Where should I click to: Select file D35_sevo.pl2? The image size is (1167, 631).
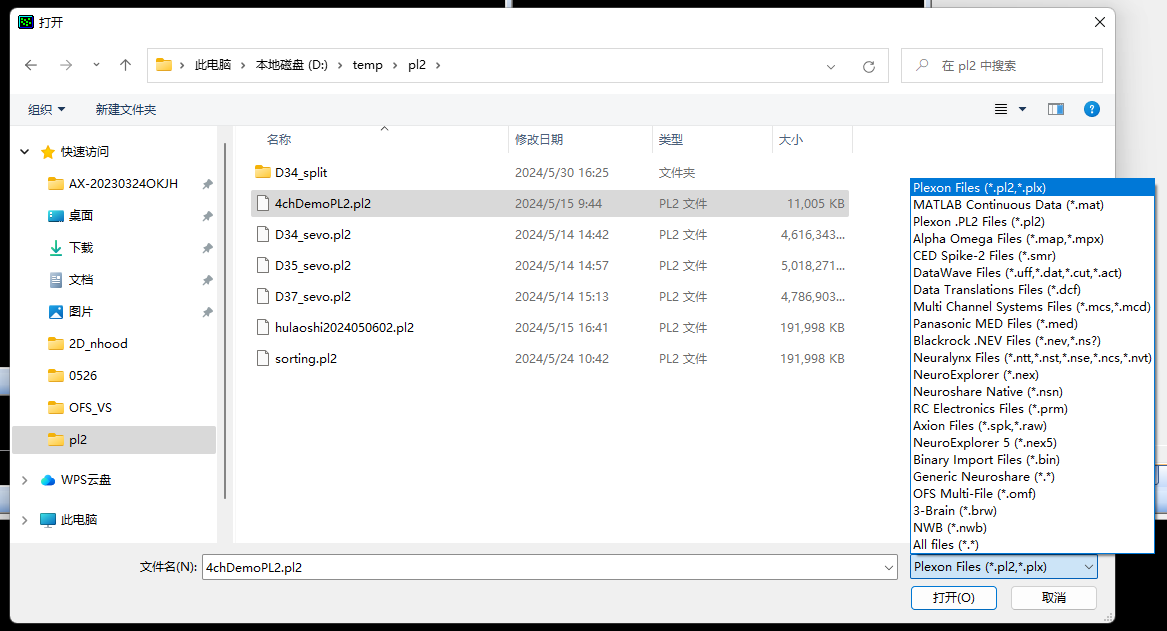coord(550,266)
